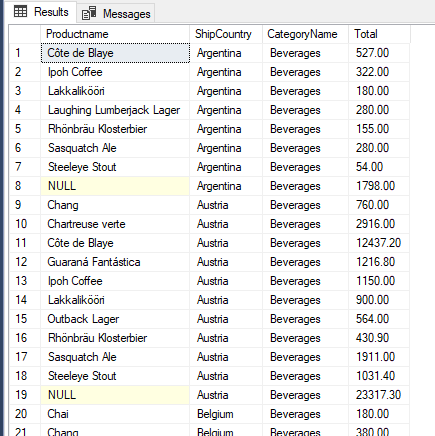The height and width of the screenshot is (436, 435).
Task: Click the Messages tab icon
Action: [89, 13]
